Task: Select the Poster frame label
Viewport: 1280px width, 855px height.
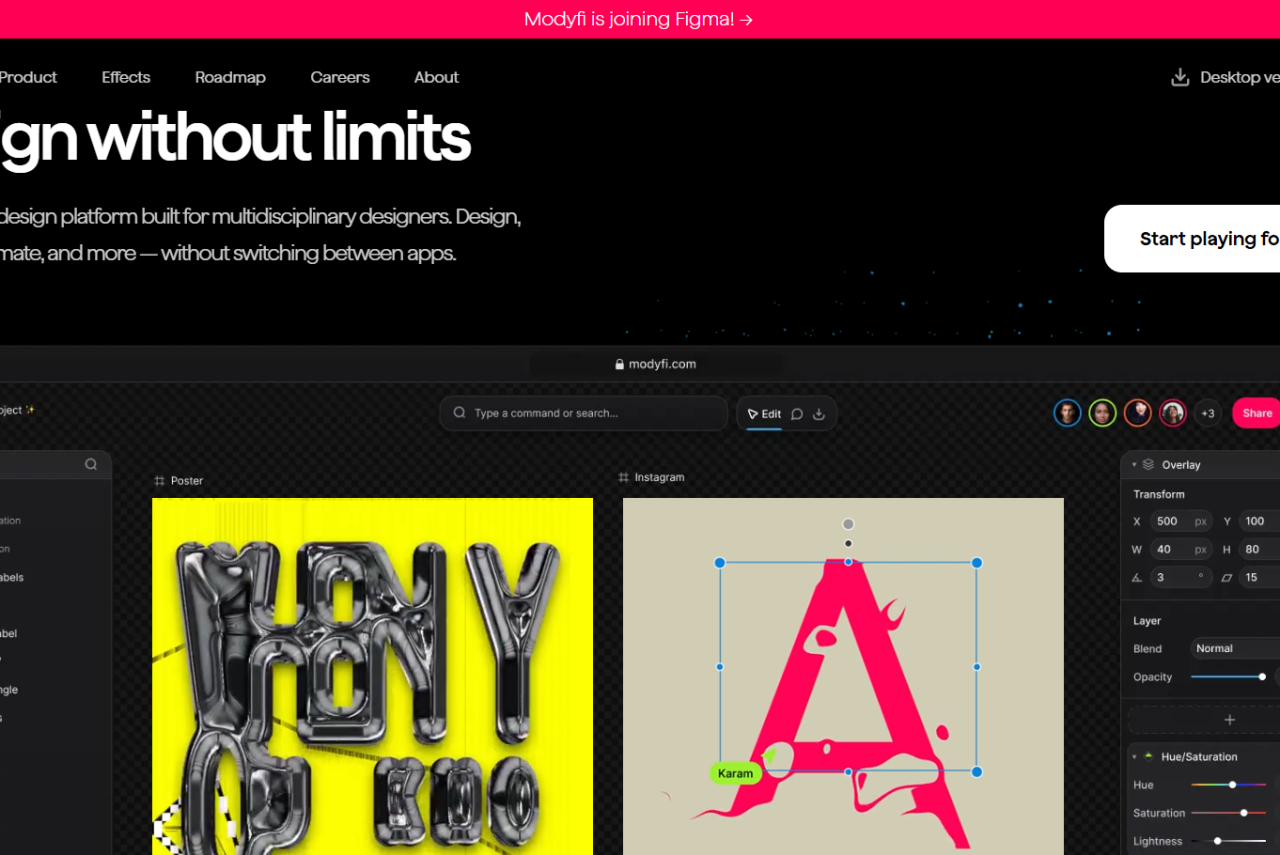Action: 187,481
